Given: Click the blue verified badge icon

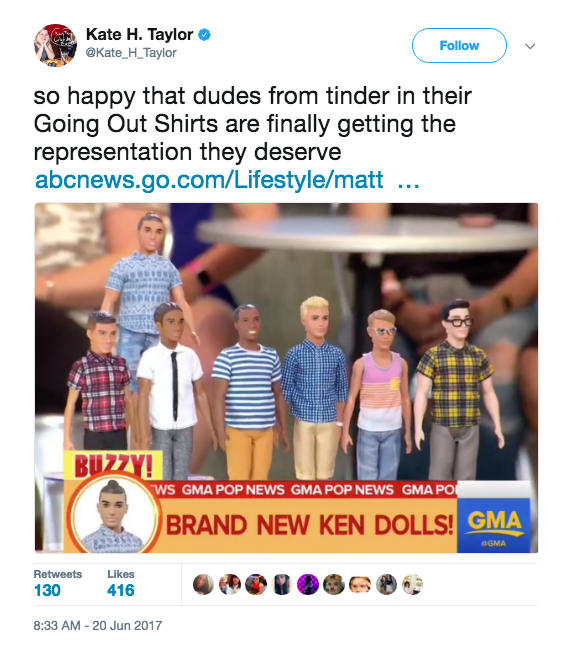Looking at the screenshot, I should [204, 35].
